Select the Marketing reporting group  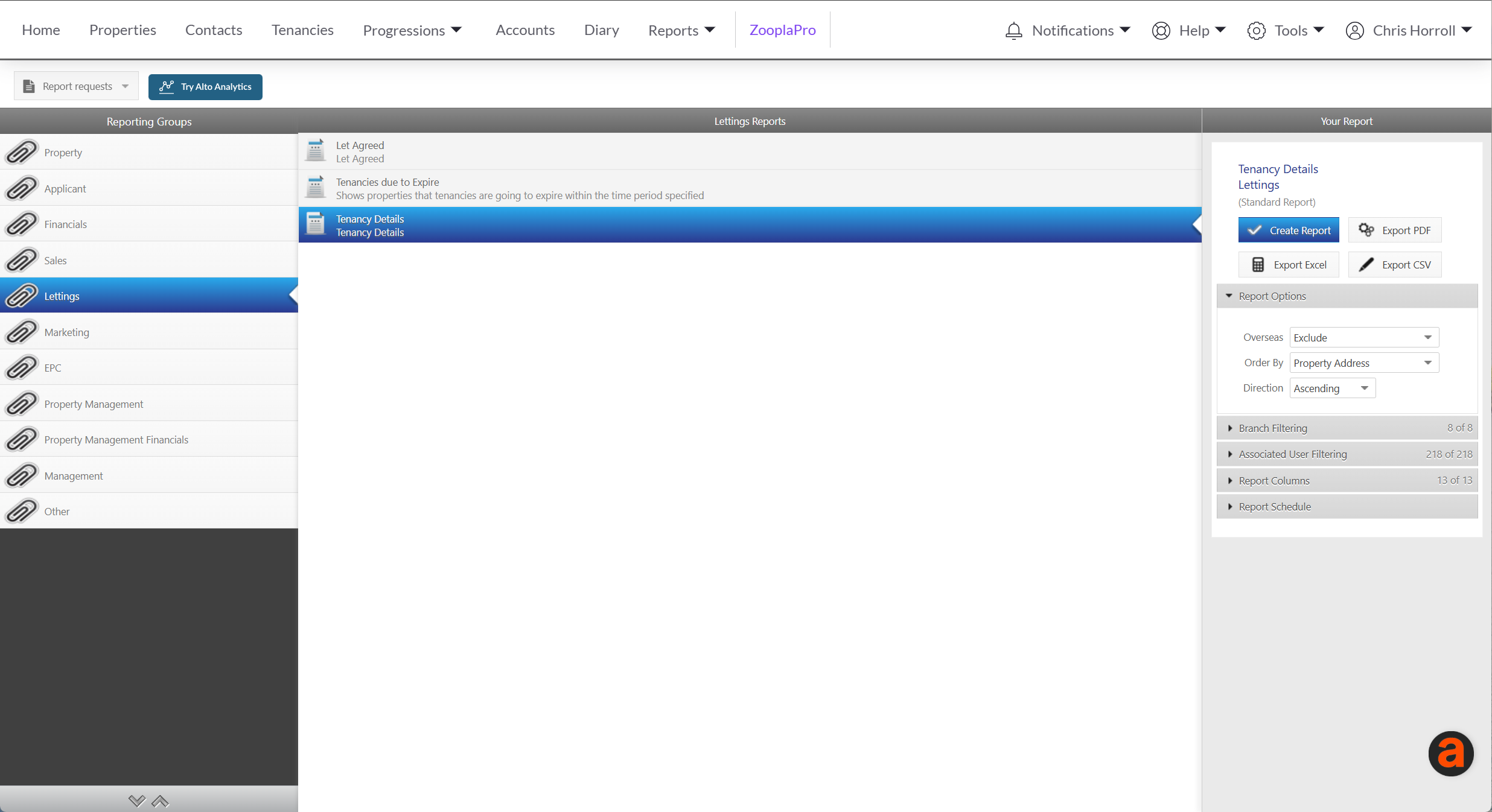coord(149,332)
